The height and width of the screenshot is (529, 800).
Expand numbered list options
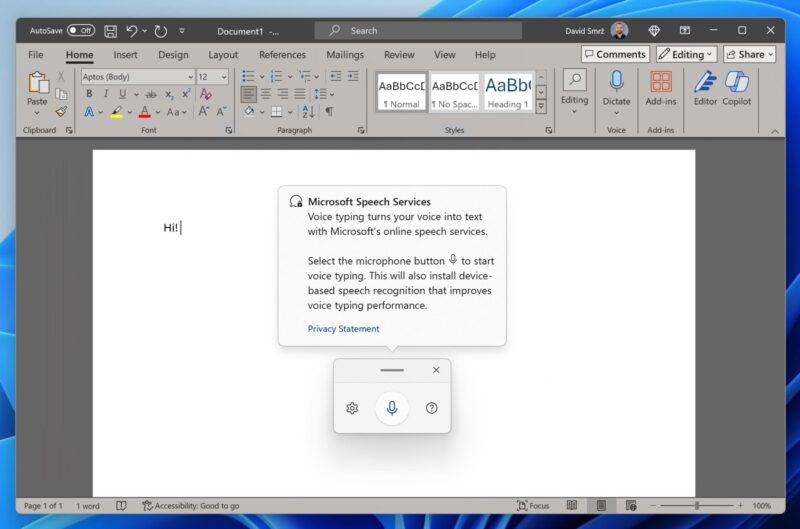point(290,77)
